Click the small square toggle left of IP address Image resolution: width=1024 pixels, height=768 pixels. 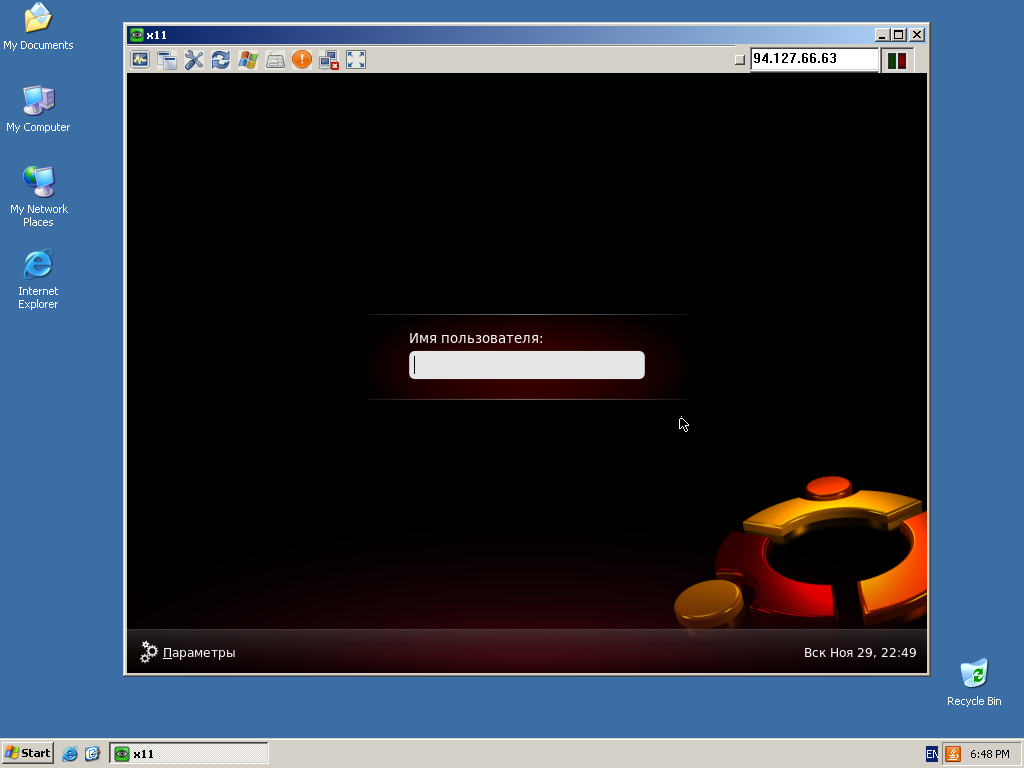click(739, 60)
